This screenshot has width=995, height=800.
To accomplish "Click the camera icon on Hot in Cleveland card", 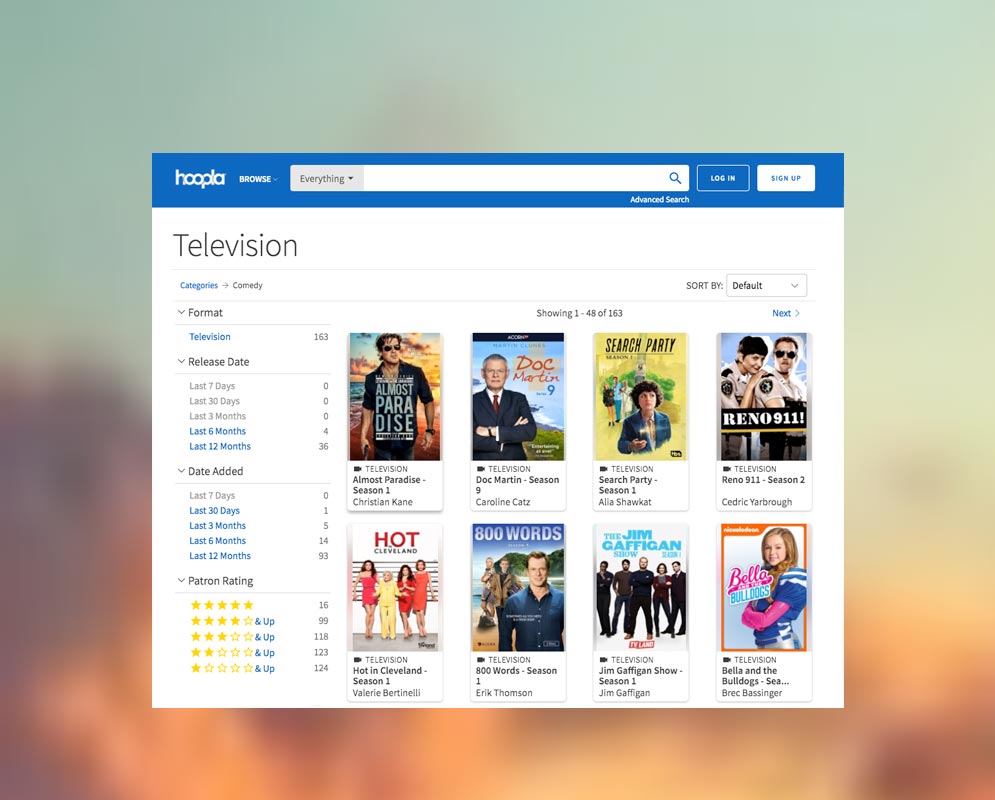I will click(357, 660).
